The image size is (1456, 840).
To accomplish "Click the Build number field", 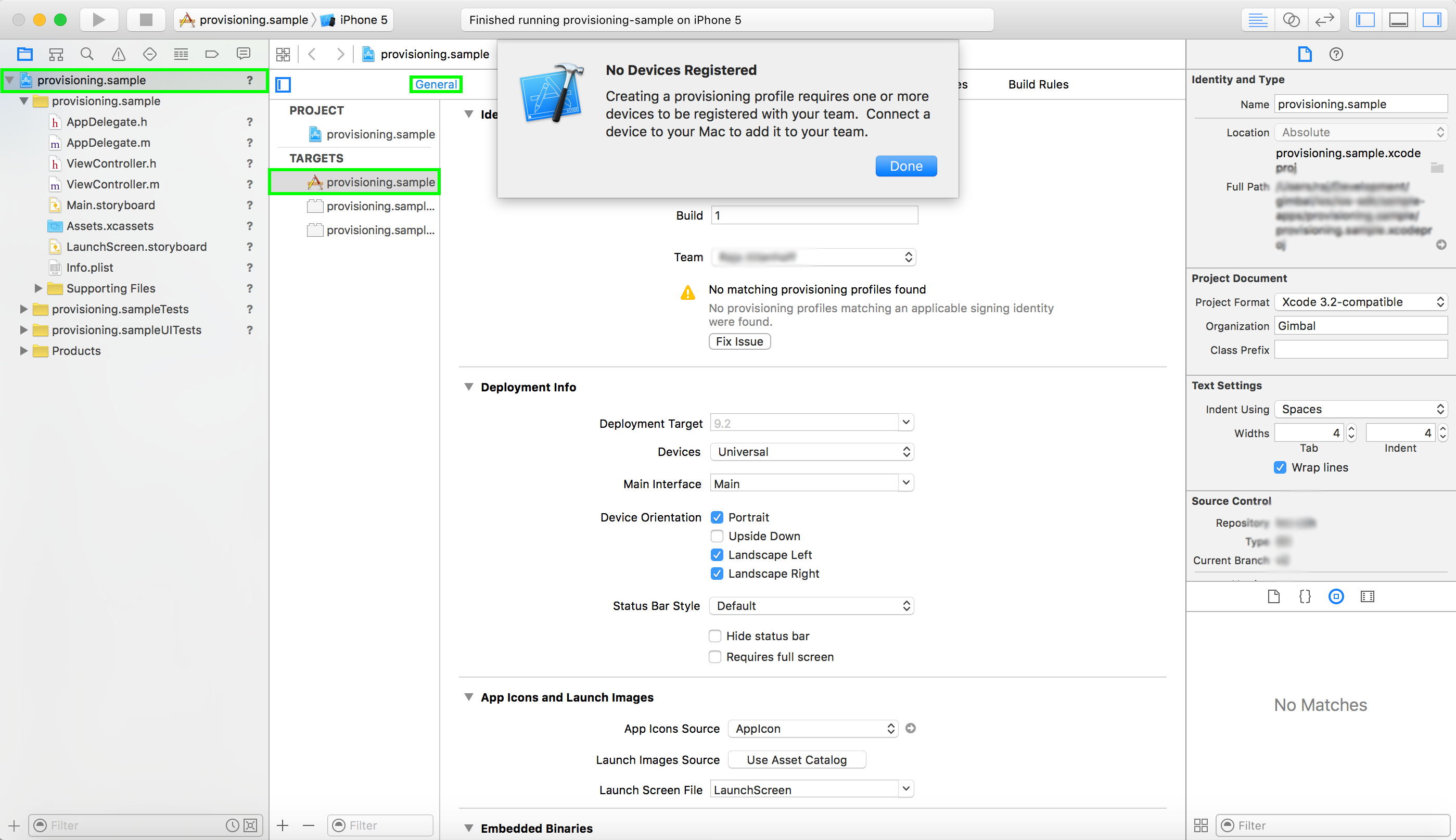I will [x=814, y=216].
